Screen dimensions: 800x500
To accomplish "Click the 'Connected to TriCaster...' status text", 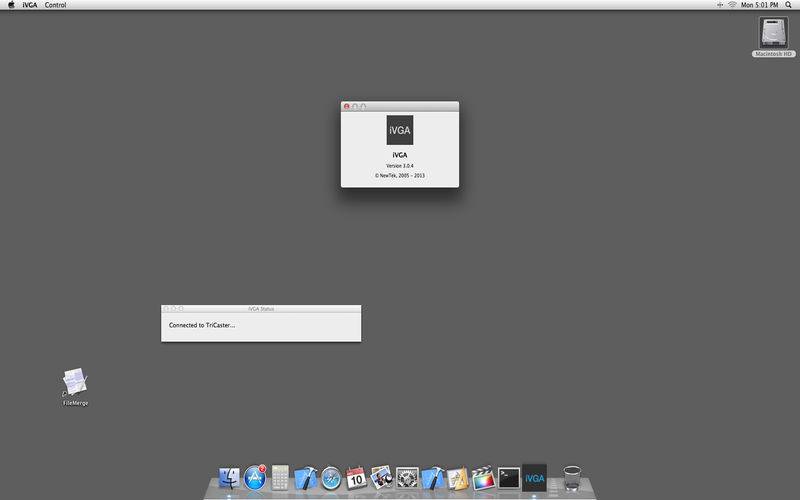I will (x=202, y=325).
